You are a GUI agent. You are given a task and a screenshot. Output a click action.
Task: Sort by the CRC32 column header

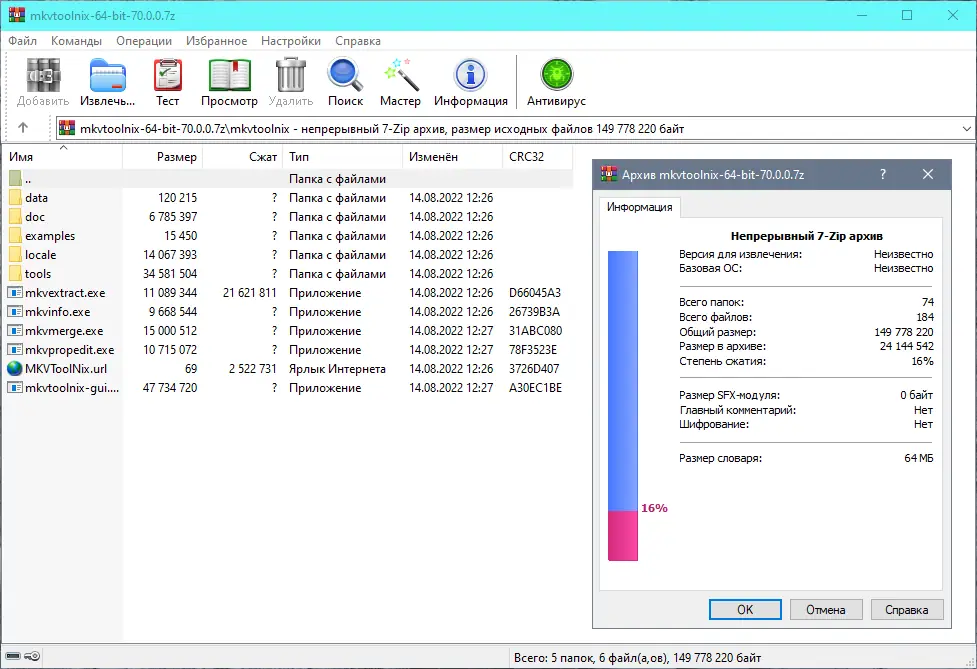coord(537,157)
